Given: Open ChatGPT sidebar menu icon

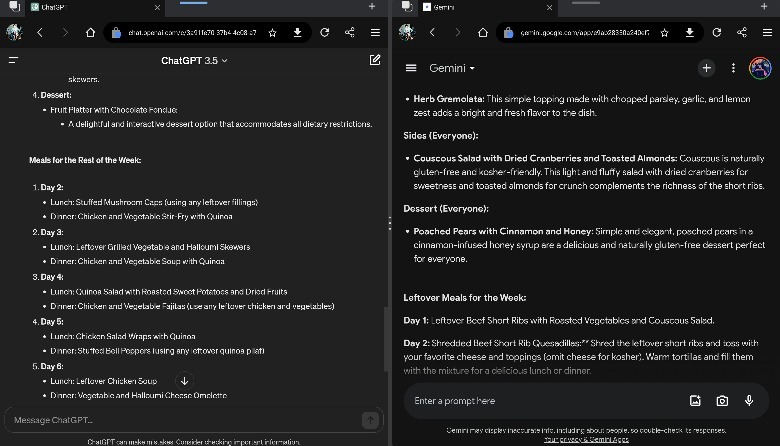Looking at the screenshot, I should tap(13, 60).
